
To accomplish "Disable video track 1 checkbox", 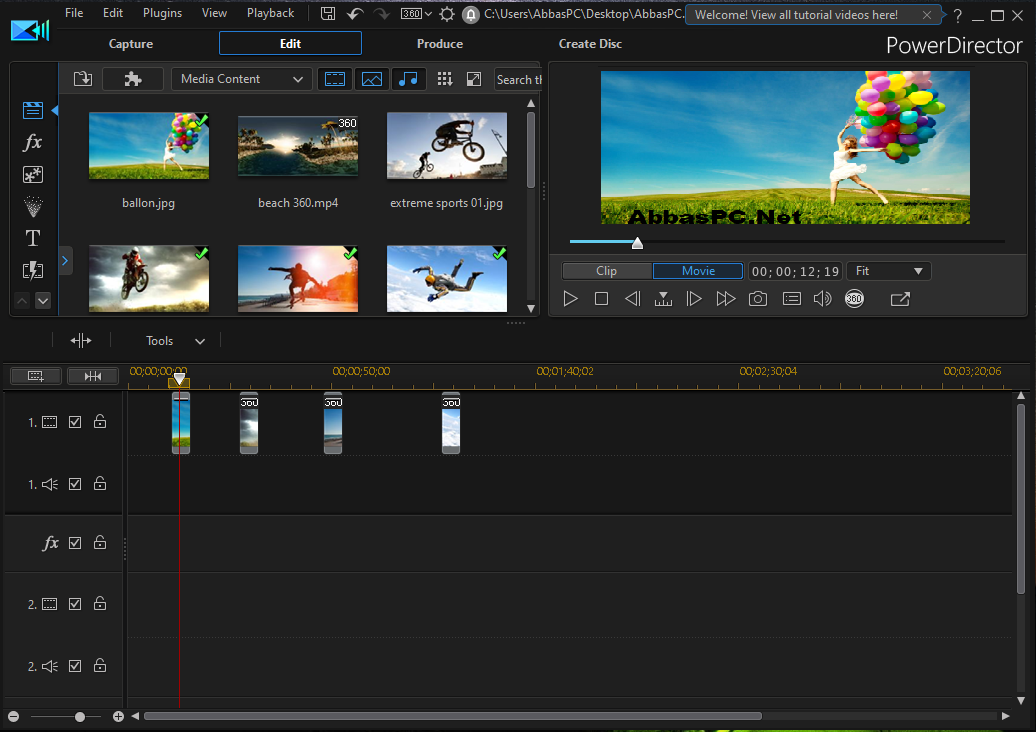I will click(x=75, y=421).
